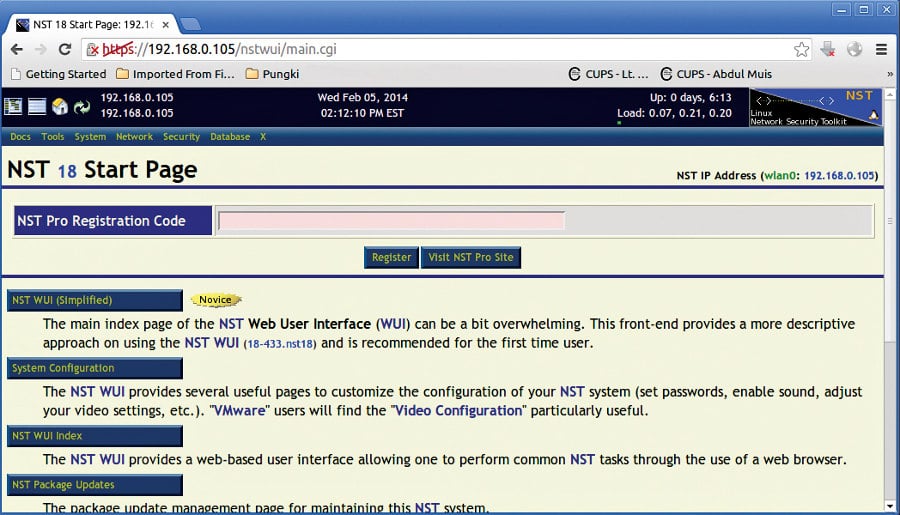Click the NST green refresh arrows icon
The width and height of the screenshot is (900, 515).
coord(82,106)
